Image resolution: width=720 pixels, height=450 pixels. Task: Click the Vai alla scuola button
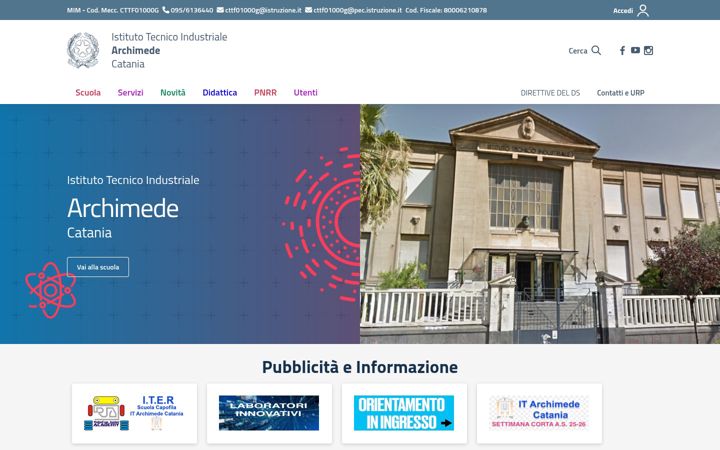pos(98,267)
